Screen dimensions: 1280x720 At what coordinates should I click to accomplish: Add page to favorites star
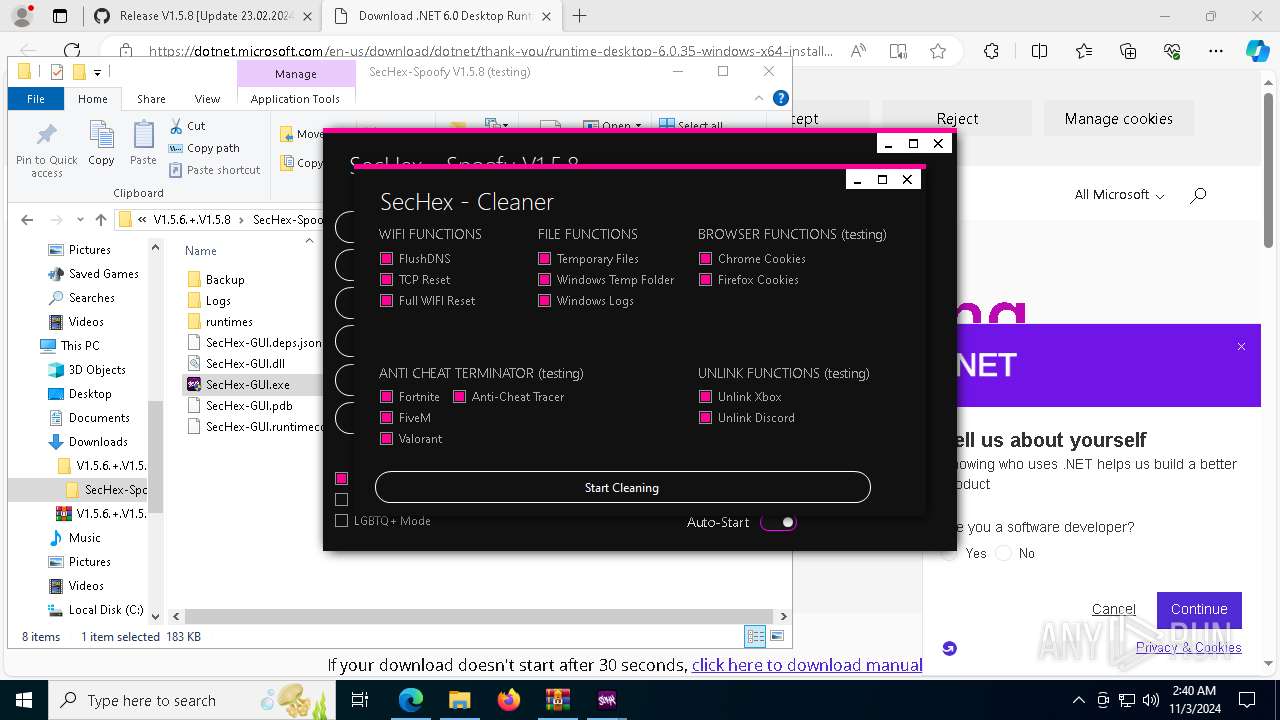(x=937, y=51)
